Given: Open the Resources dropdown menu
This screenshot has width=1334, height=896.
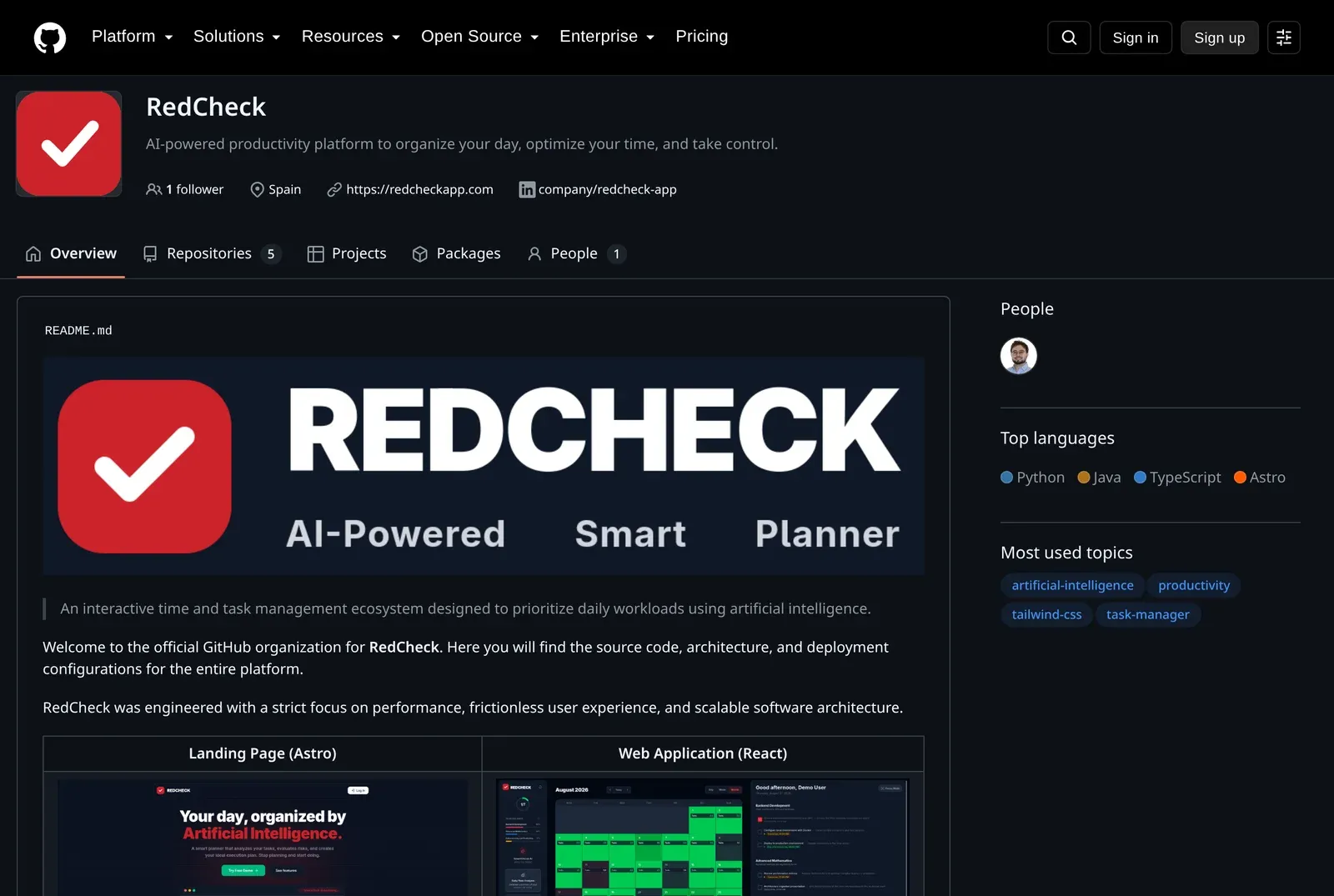Looking at the screenshot, I should (x=351, y=37).
